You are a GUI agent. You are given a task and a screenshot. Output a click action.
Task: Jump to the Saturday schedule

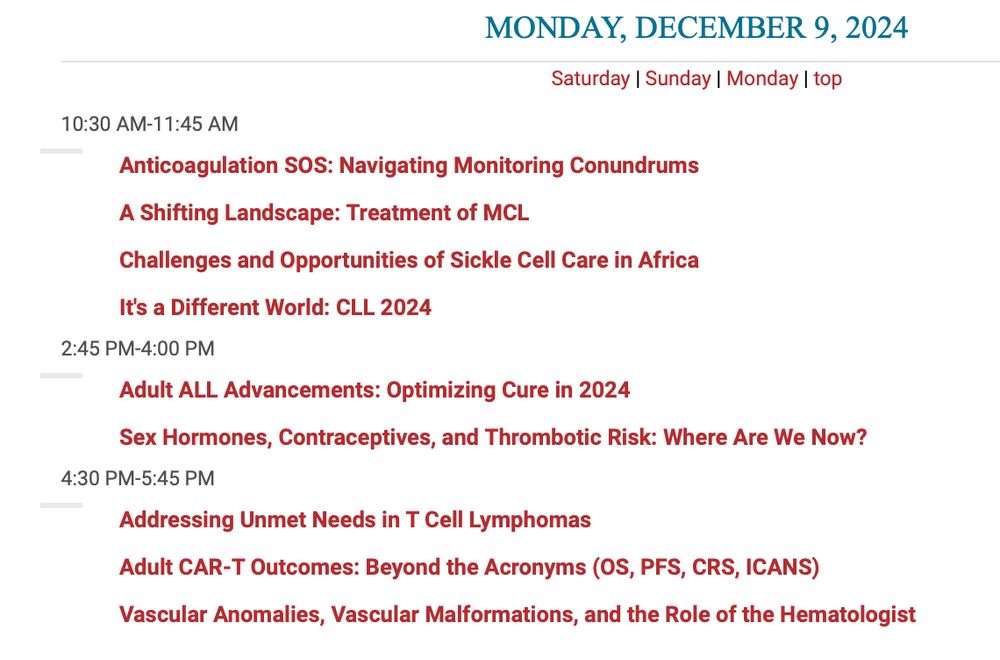[590, 79]
